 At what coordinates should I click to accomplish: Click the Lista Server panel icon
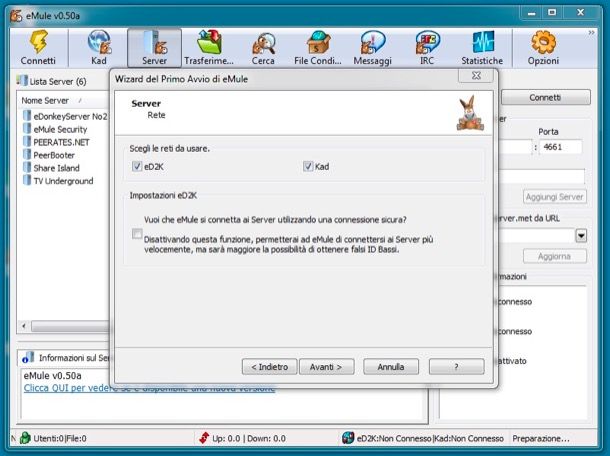point(22,81)
